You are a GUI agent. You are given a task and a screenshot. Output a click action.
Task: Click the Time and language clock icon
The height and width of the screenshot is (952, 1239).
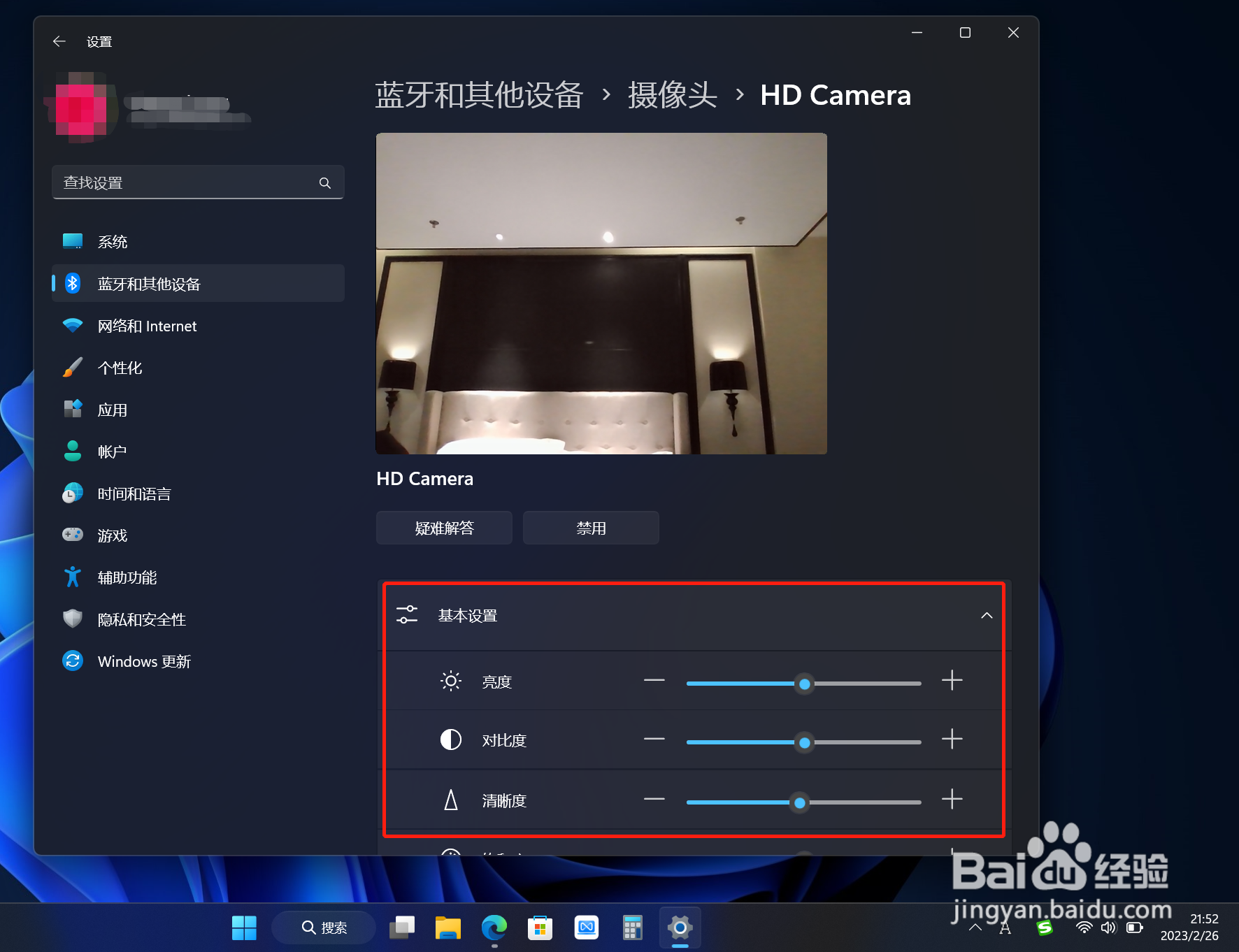73,493
